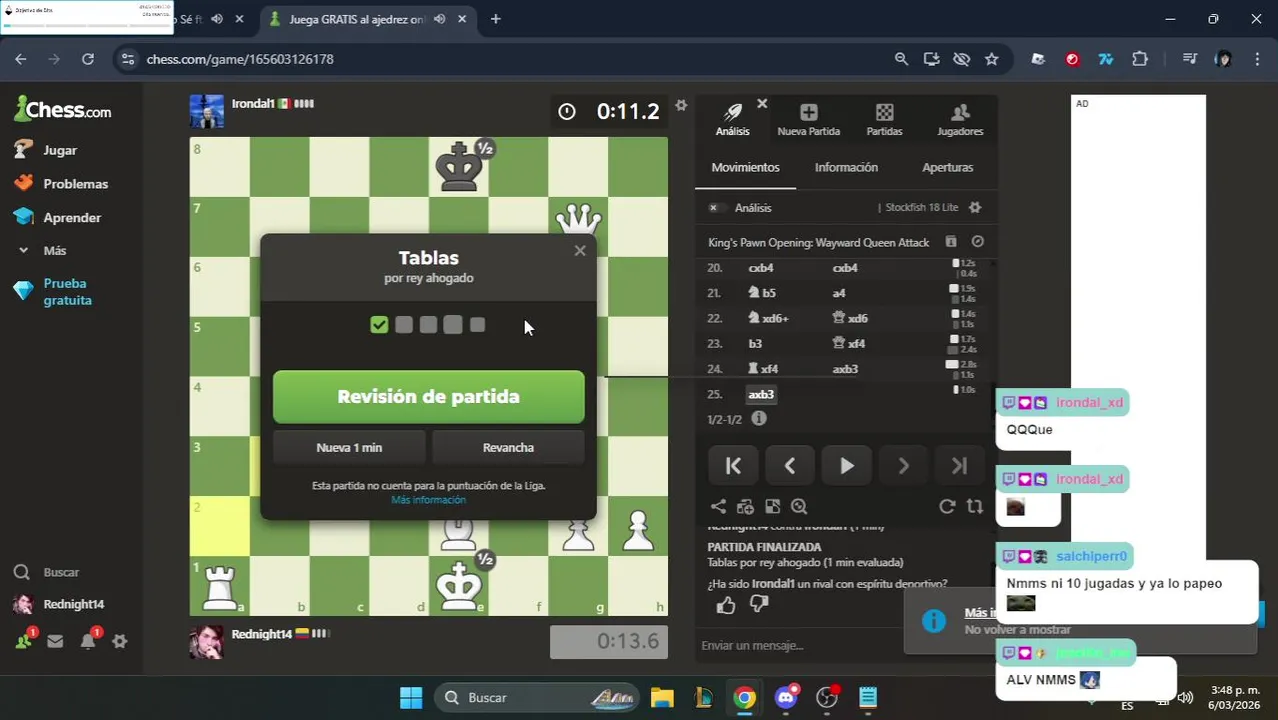Viewport: 1278px width, 720px height.
Task: Click Revisión de partida button
Action: click(x=428, y=397)
